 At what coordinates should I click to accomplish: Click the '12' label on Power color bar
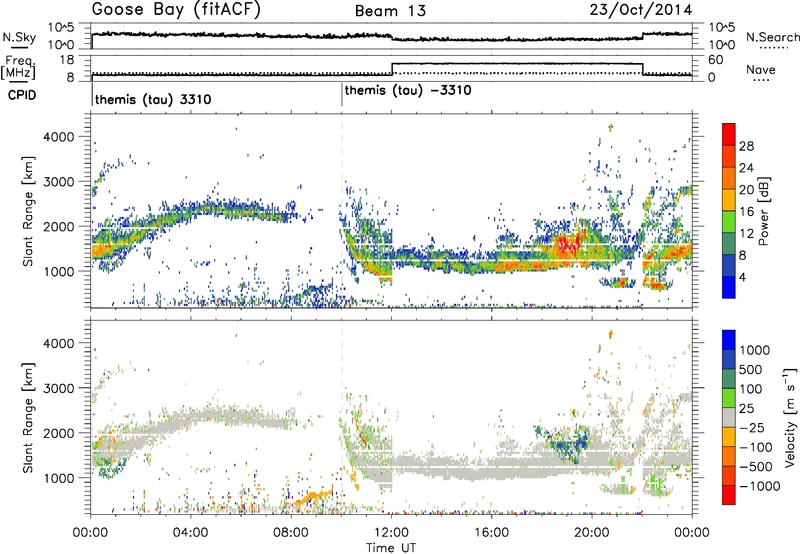[746, 234]
